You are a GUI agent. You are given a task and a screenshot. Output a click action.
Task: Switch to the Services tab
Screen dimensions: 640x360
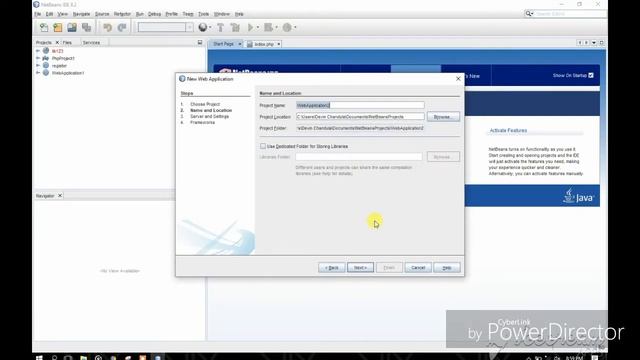click(91, 42)
